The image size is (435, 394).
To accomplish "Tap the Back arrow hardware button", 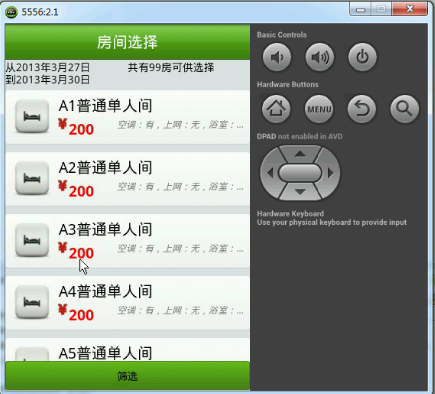I will pos(362,109).
